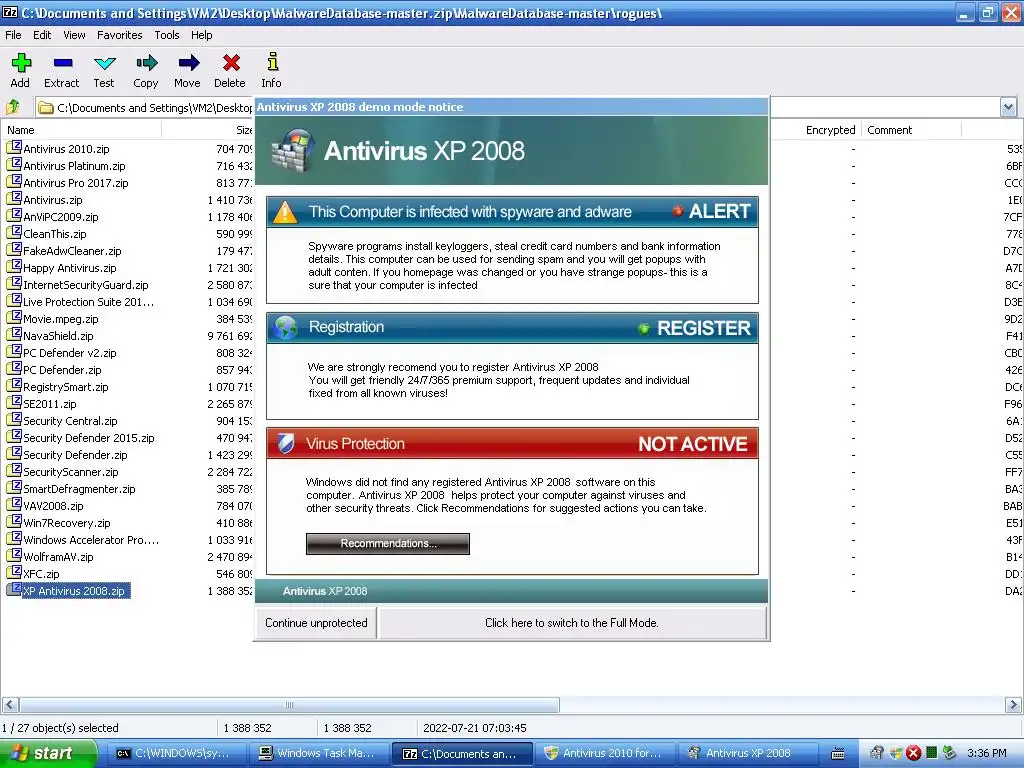This screenshot has width=1024, height=768.
Task: Select the SE2011.zip file
Action: pyautogui.click(x=50, y=404)
